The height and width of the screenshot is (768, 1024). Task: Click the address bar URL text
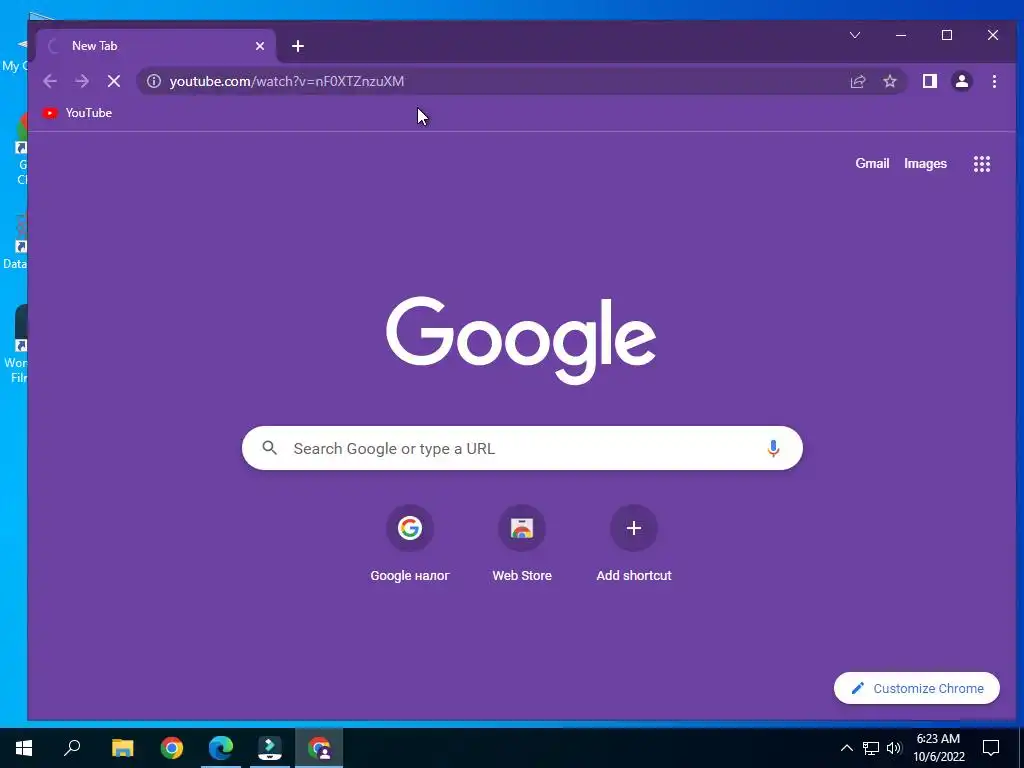(287, 81)
